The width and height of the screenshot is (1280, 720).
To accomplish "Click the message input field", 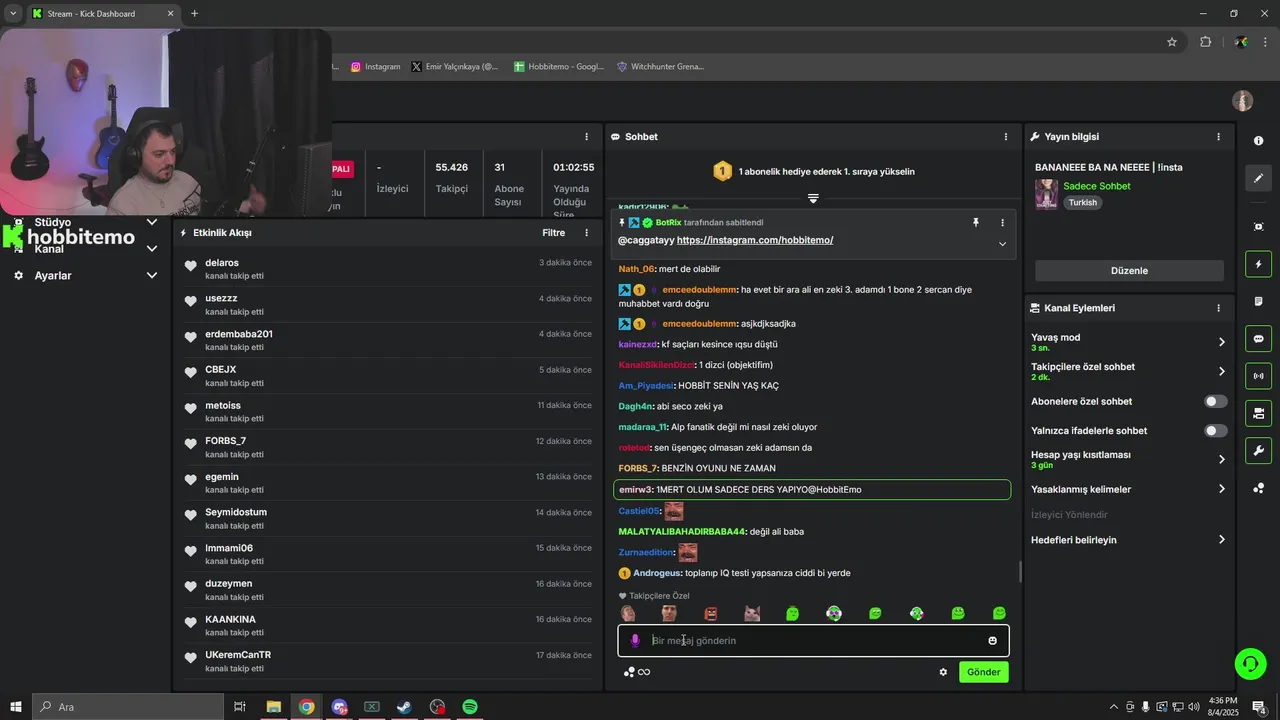I will tap(813, 641).
